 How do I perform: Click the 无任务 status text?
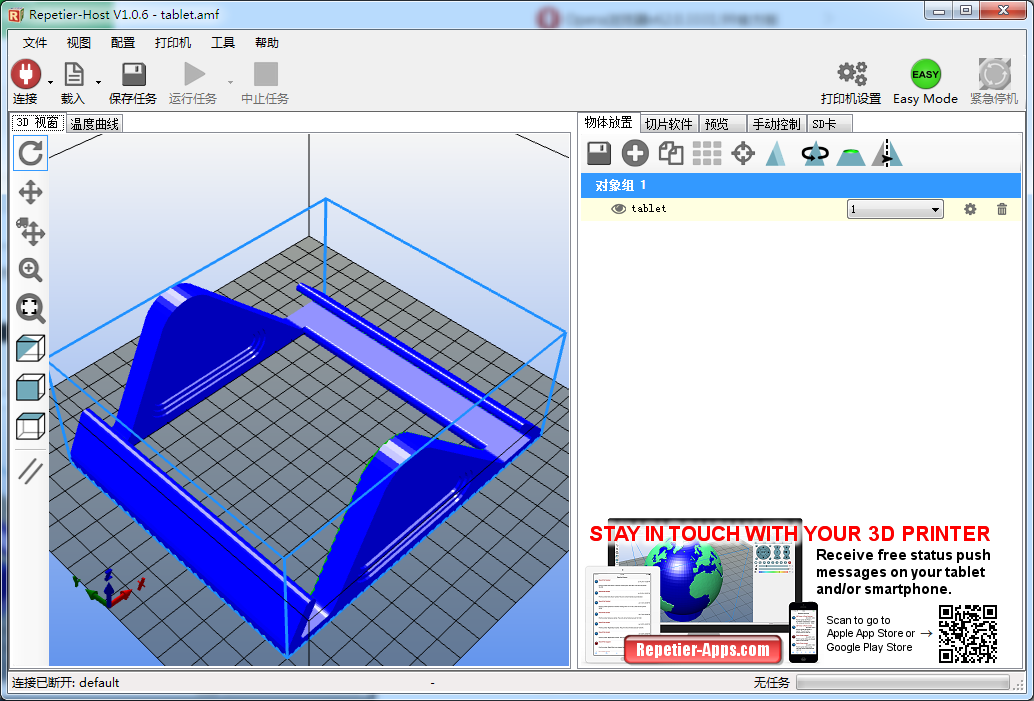coord(772,683)
